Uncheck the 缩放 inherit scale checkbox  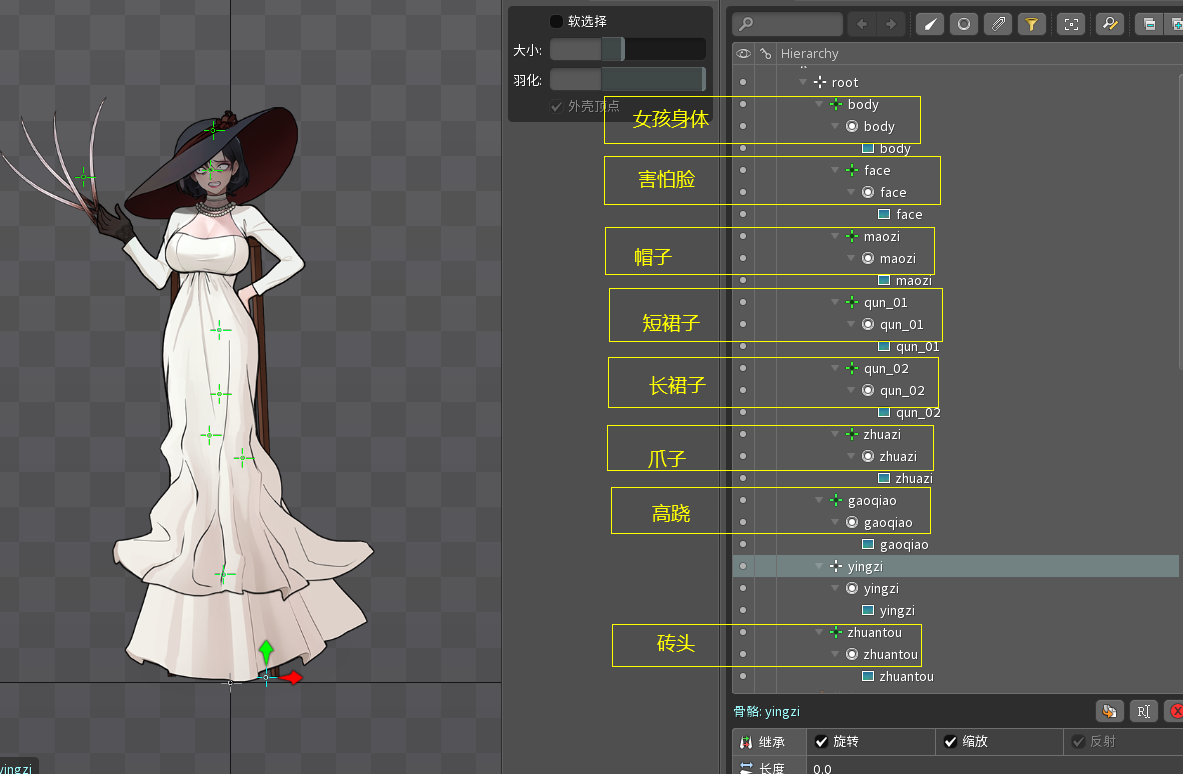(950, 742)
